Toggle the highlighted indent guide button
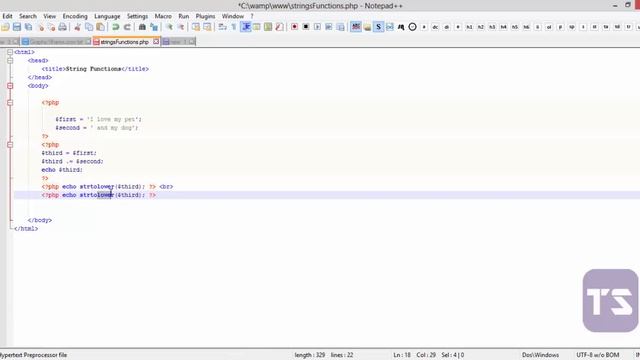Viewport: 640px width, 360px height. pos(246,27)
